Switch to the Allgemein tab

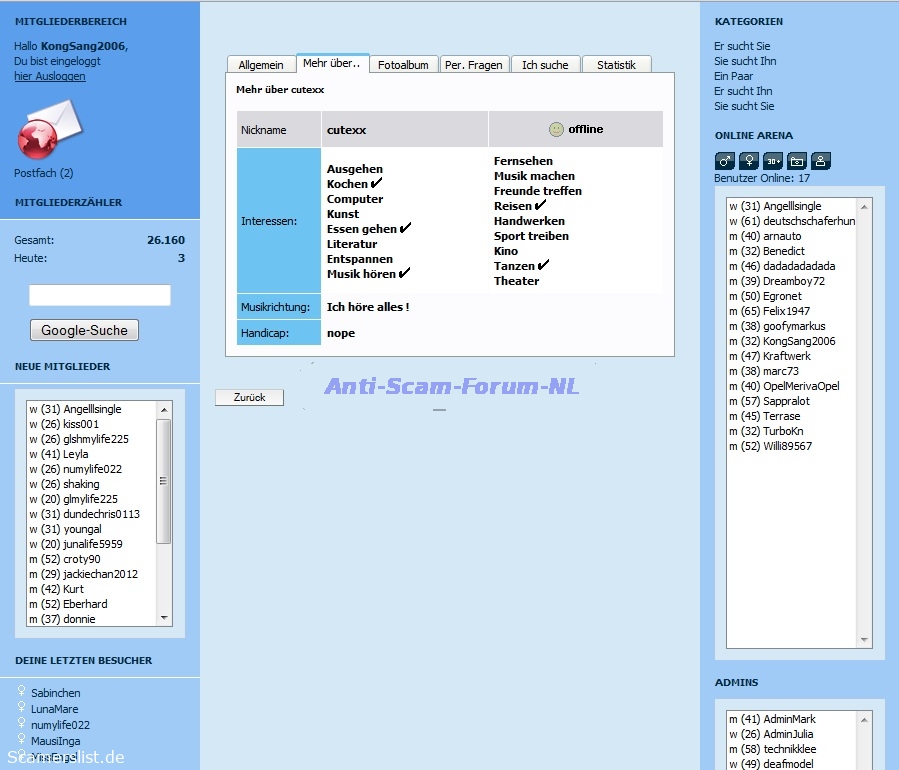[x=261, y=65]
